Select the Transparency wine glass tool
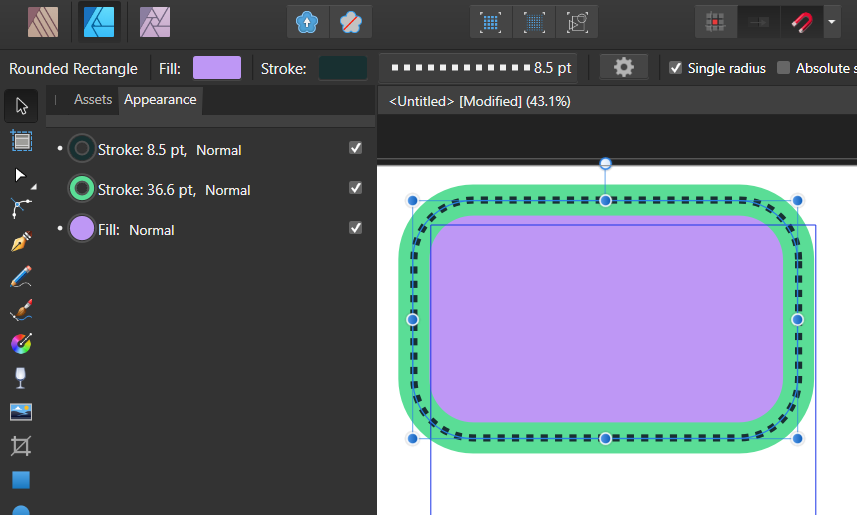The width and height of the screenshot is (857, 515). pyautogui.click(x=21, y=378)
